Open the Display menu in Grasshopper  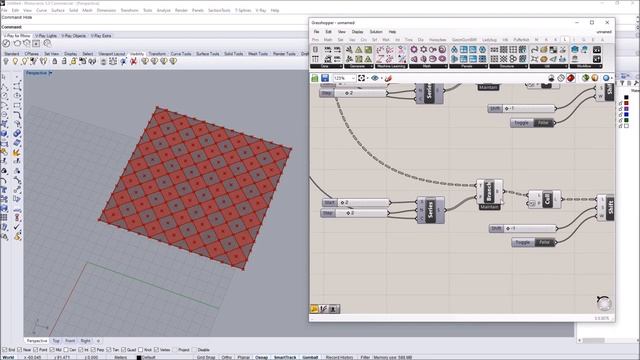click(x=357, y=32)
